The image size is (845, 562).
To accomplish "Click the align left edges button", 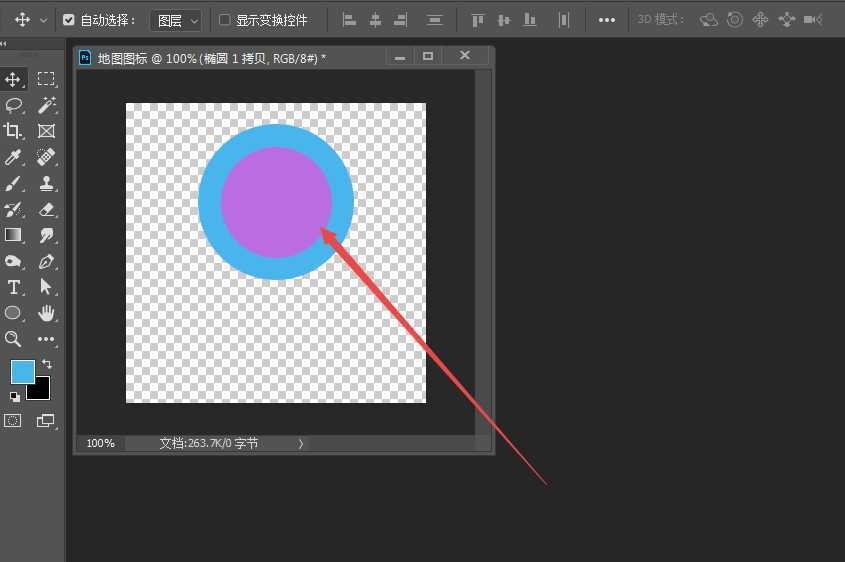I will tap(349, 20).
